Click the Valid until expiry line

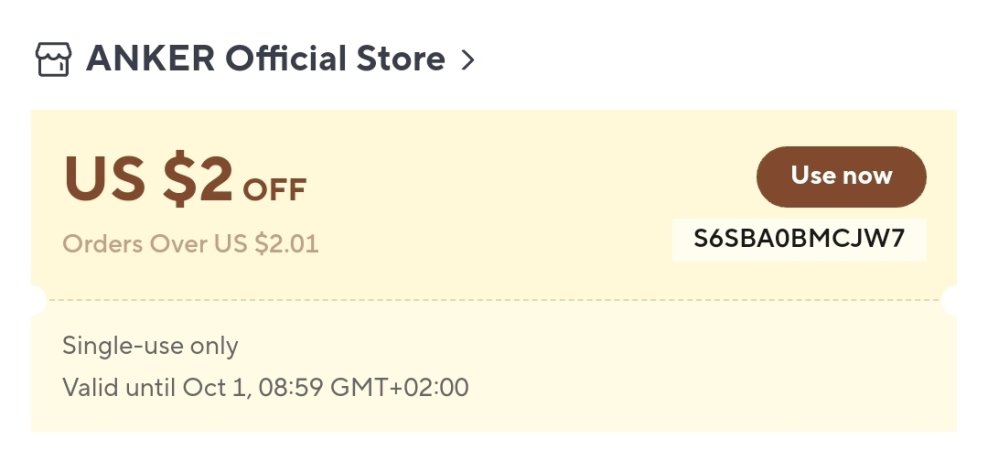click(265, 387)
